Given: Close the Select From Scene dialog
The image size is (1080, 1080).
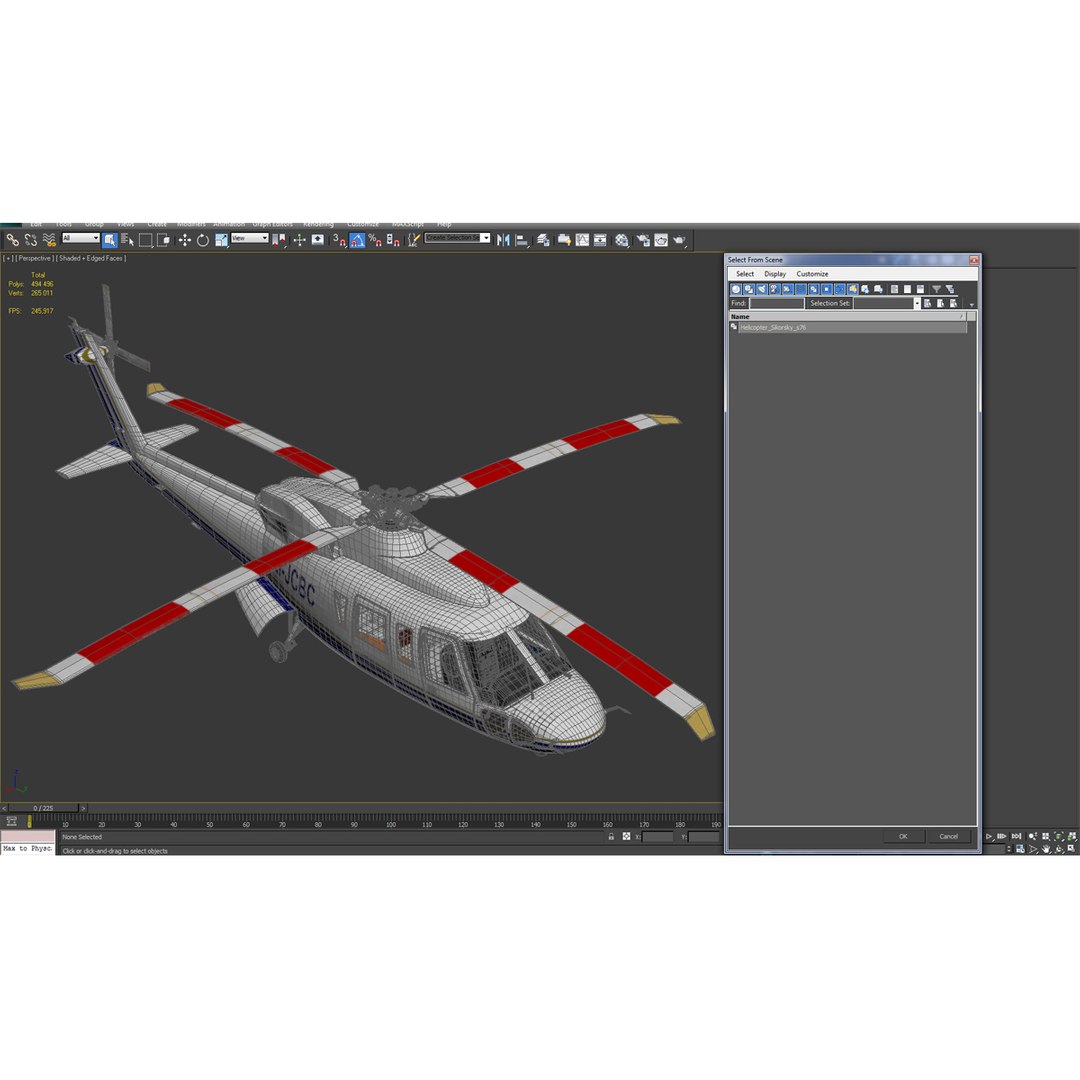Looking at the screenshot, I should point(973,260).
